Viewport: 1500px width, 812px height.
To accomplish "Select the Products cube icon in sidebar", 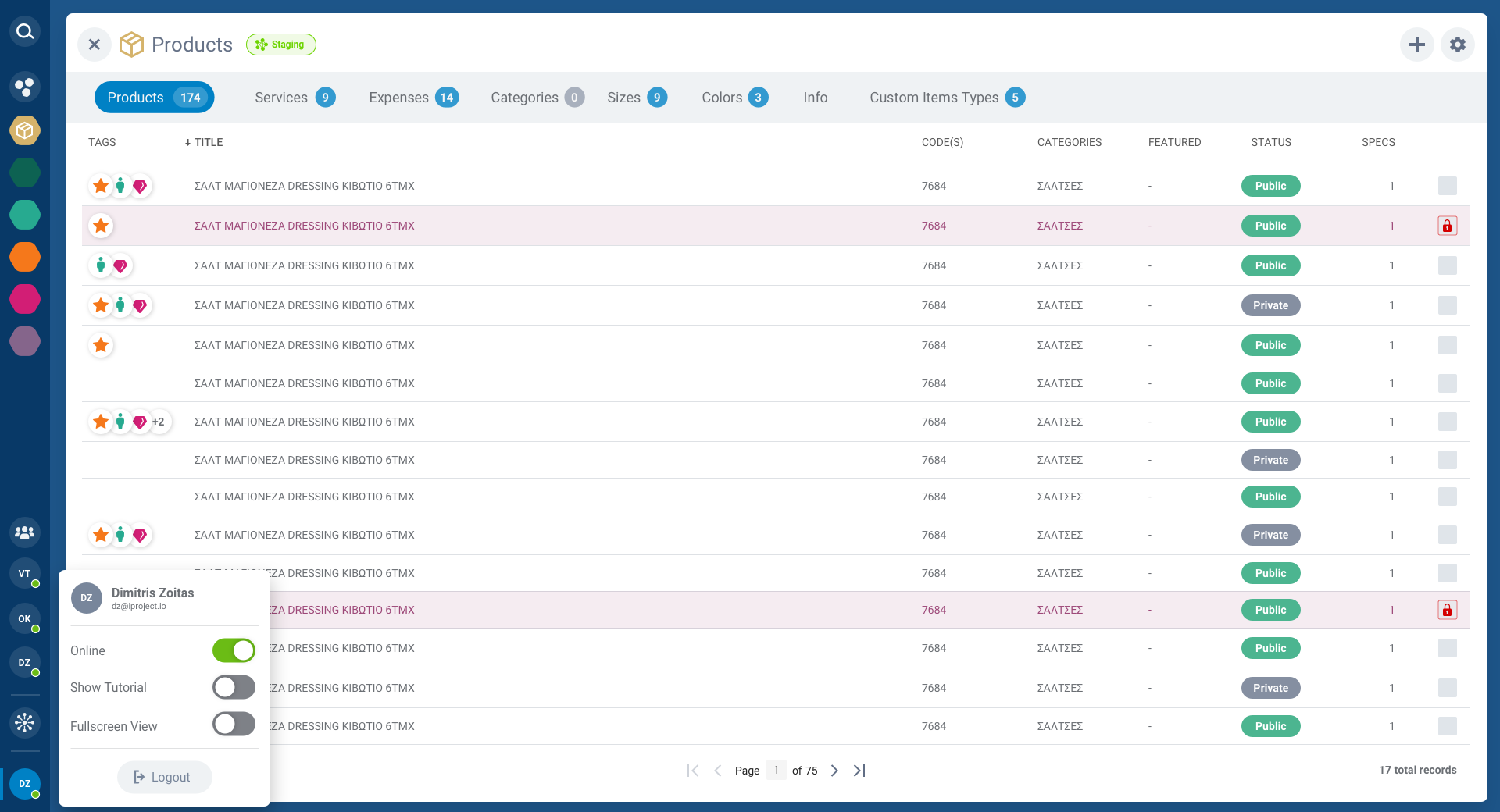I will tap(24, 130).
